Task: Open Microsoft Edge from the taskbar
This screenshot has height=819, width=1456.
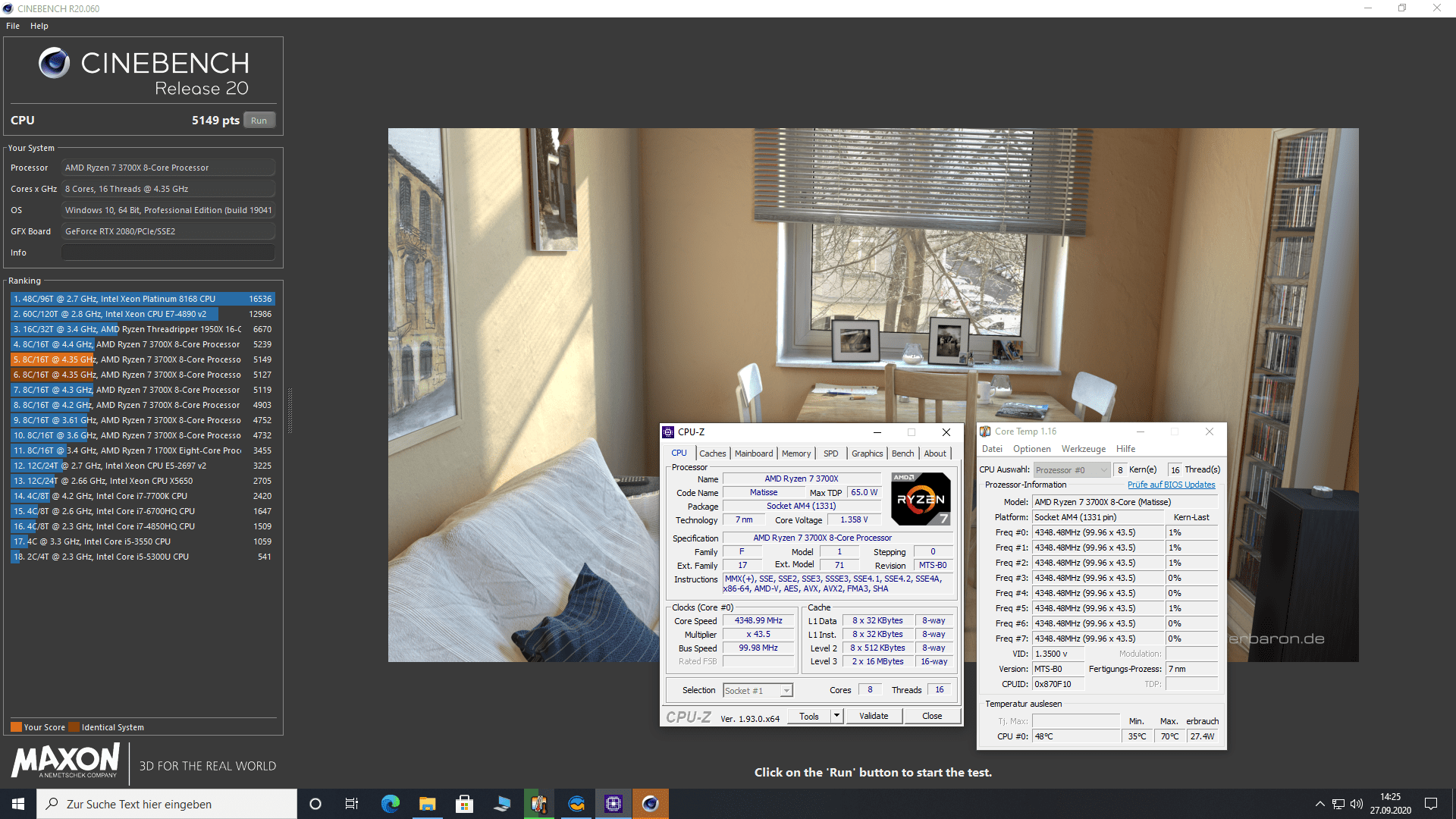Action: coord(390,804)
